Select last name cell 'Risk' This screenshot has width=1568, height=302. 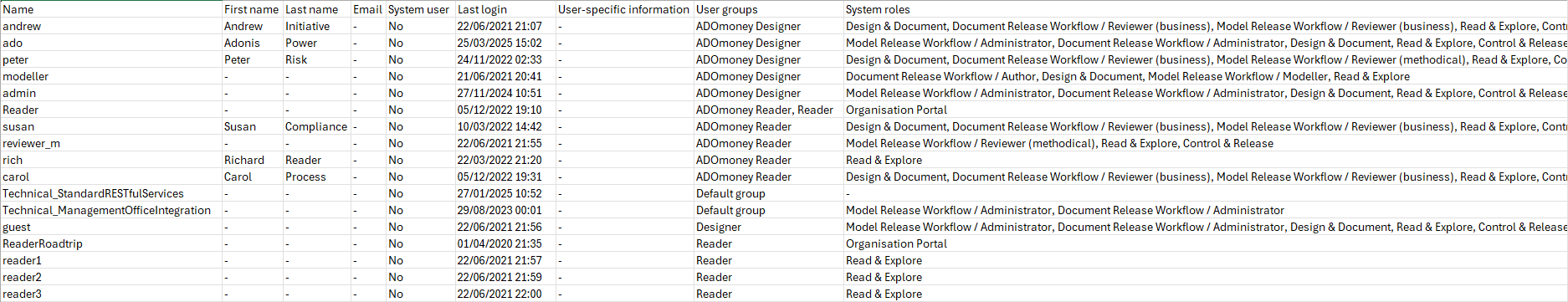[317, 59]
